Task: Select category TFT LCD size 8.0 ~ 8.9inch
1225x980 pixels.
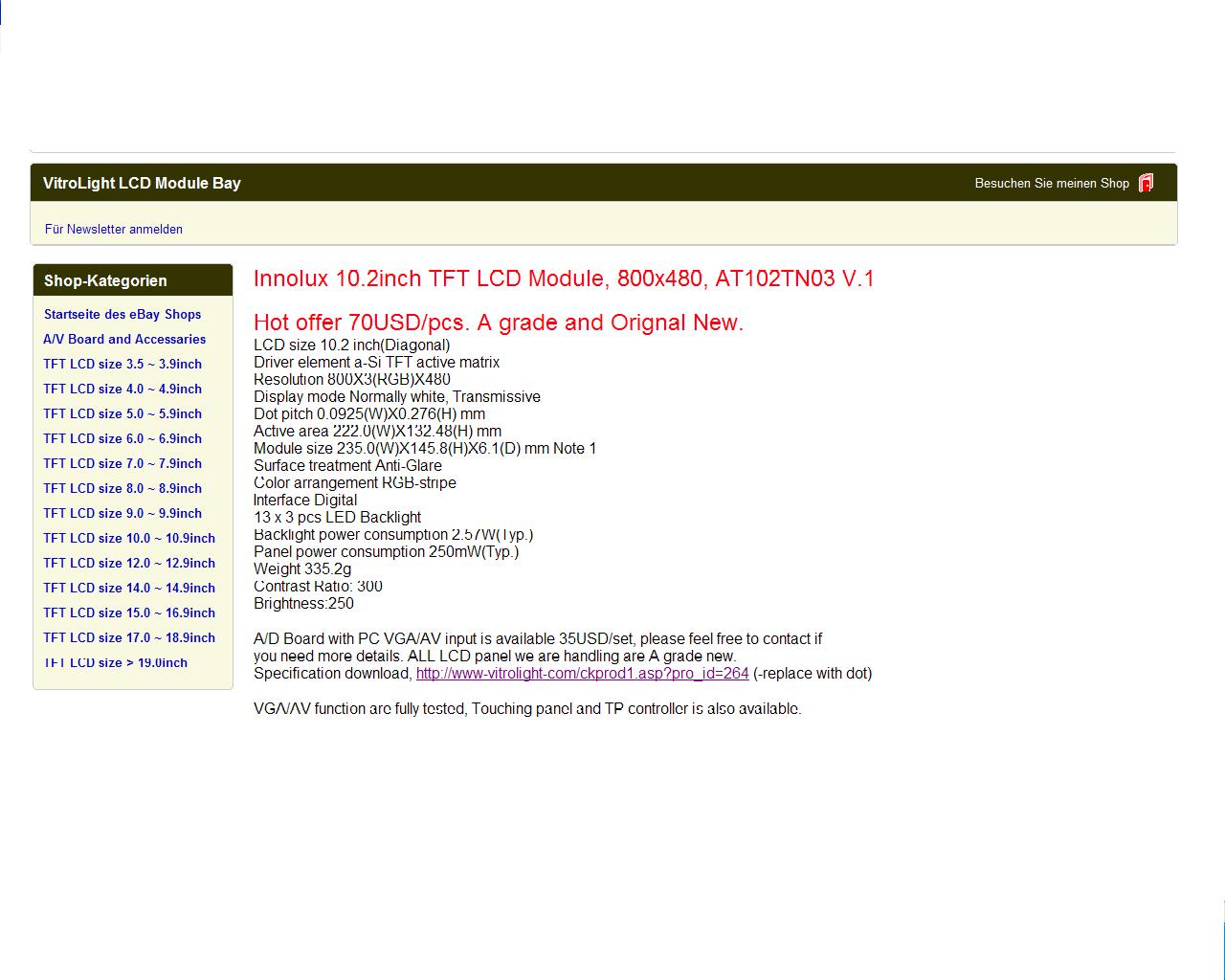Action: pos(122,488)
